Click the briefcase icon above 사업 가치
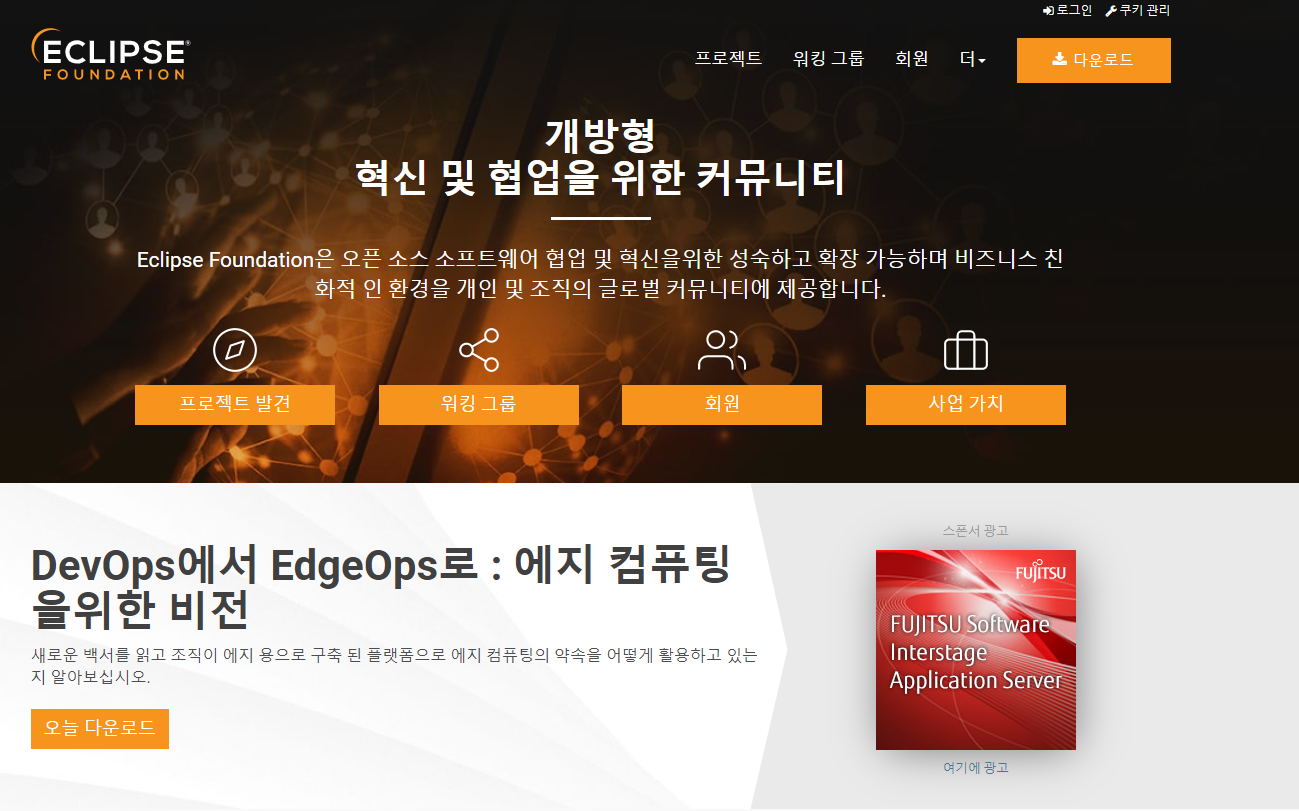 966,350
